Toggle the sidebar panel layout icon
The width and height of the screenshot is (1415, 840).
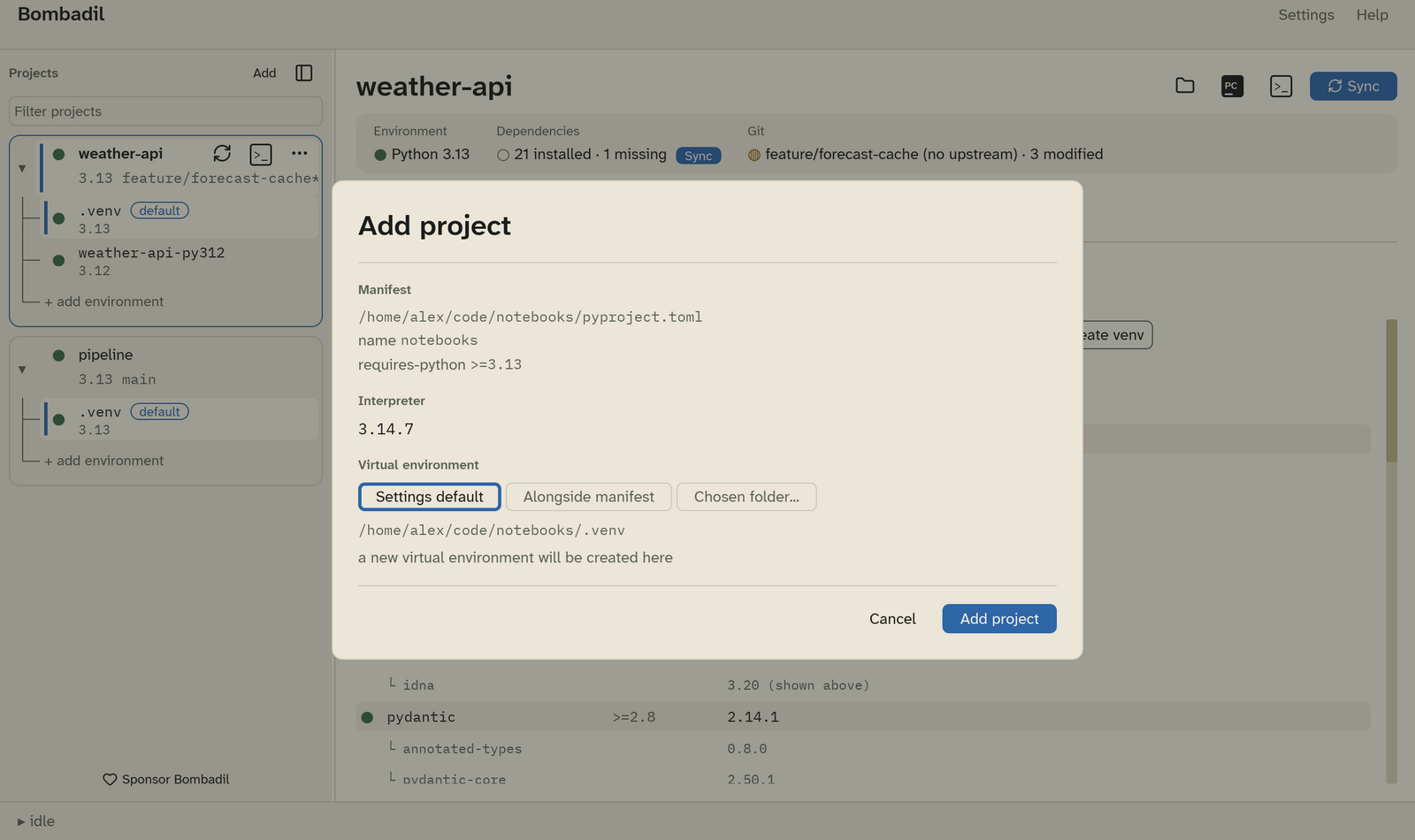(x=304, y=73)
